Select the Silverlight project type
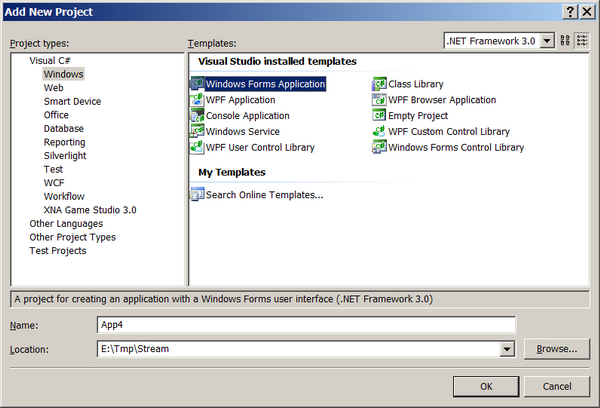Screen dimensions: 600x408 (65, 156)
